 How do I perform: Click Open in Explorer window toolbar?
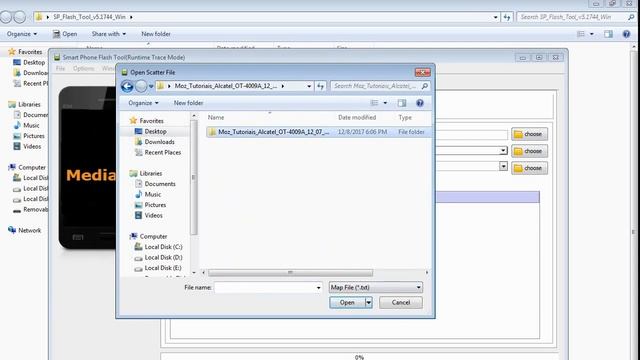[65, 34]
